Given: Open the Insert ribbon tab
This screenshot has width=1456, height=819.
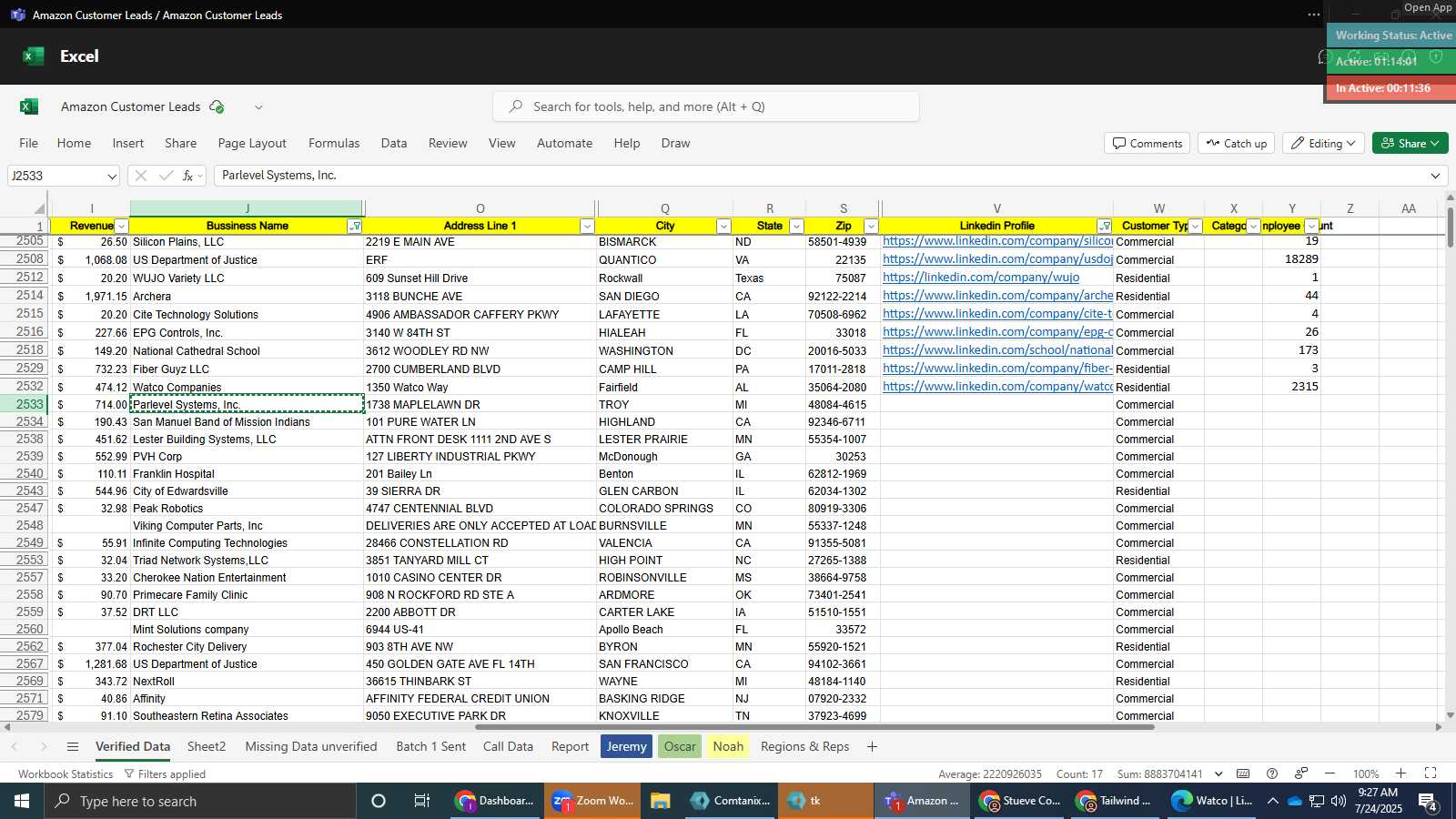Looking at the screenshot, I should 128,143.
